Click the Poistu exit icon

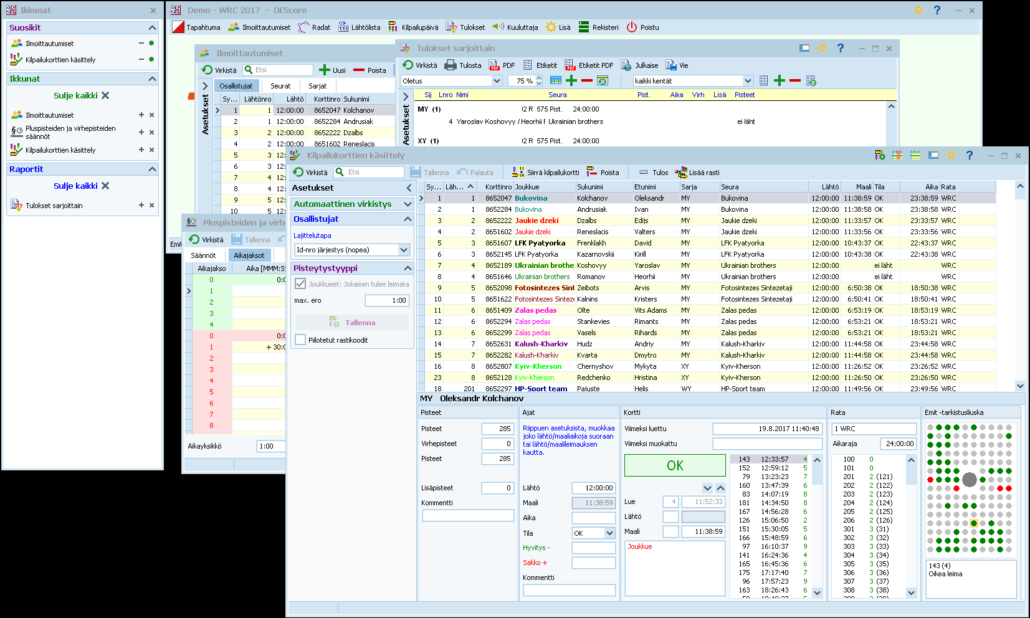pyautogui.click(x=632, y=28)
